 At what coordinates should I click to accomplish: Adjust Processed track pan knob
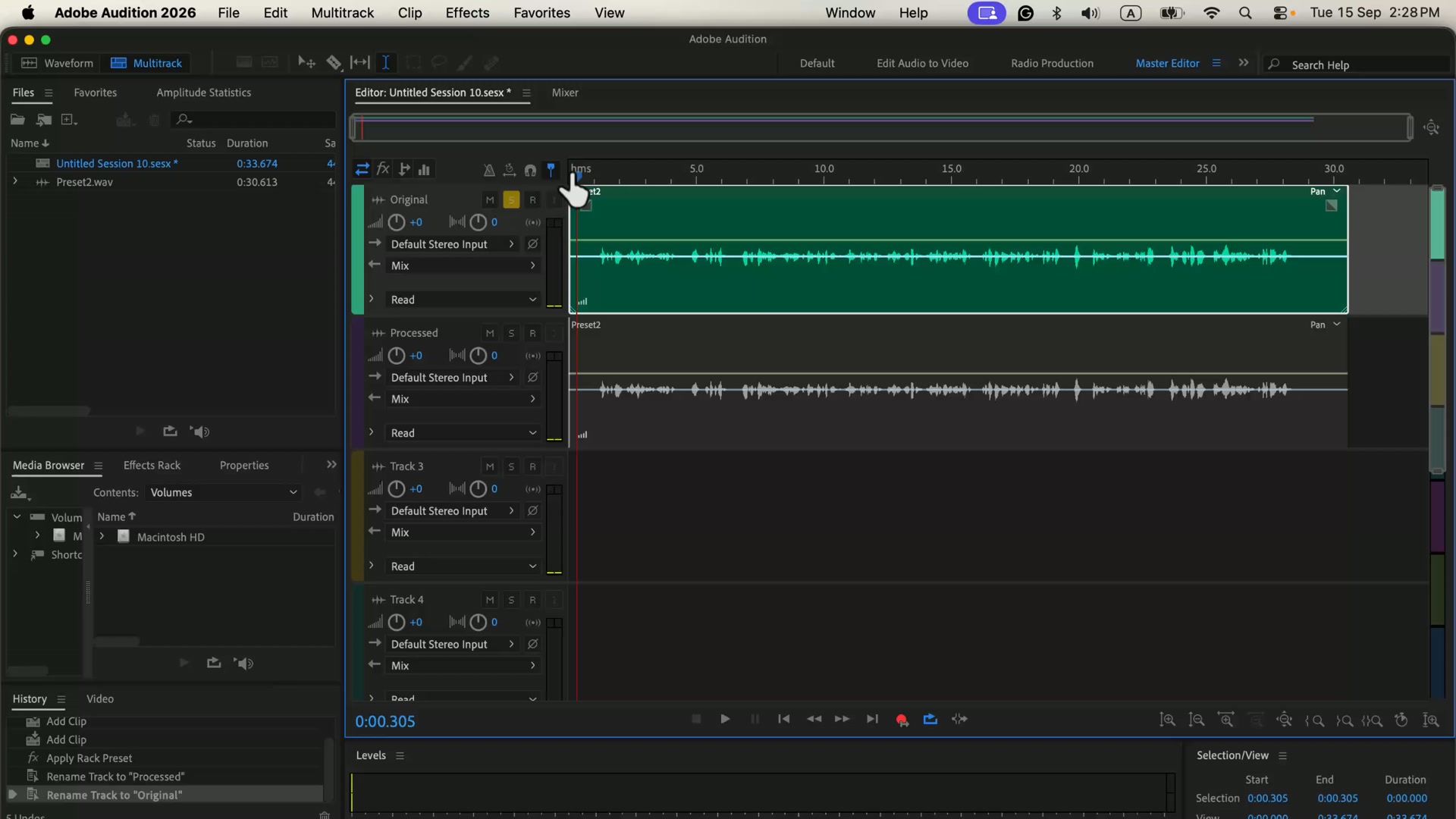478,356
